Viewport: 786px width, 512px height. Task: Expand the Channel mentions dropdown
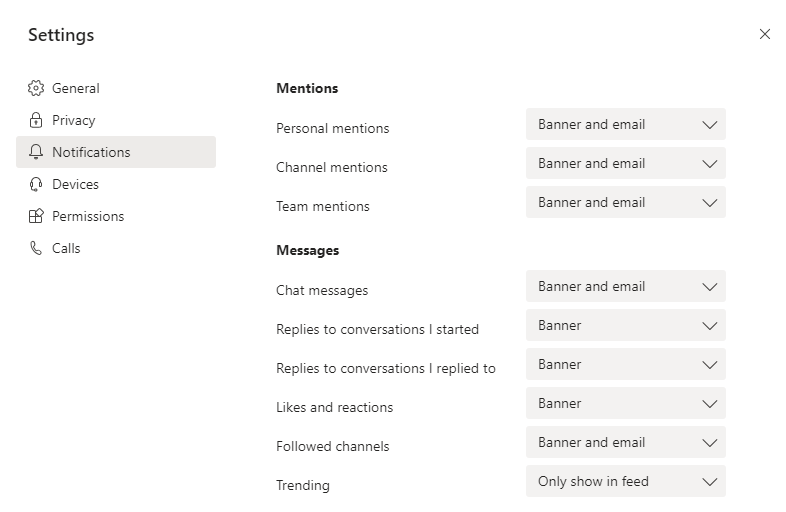(626, 163)
